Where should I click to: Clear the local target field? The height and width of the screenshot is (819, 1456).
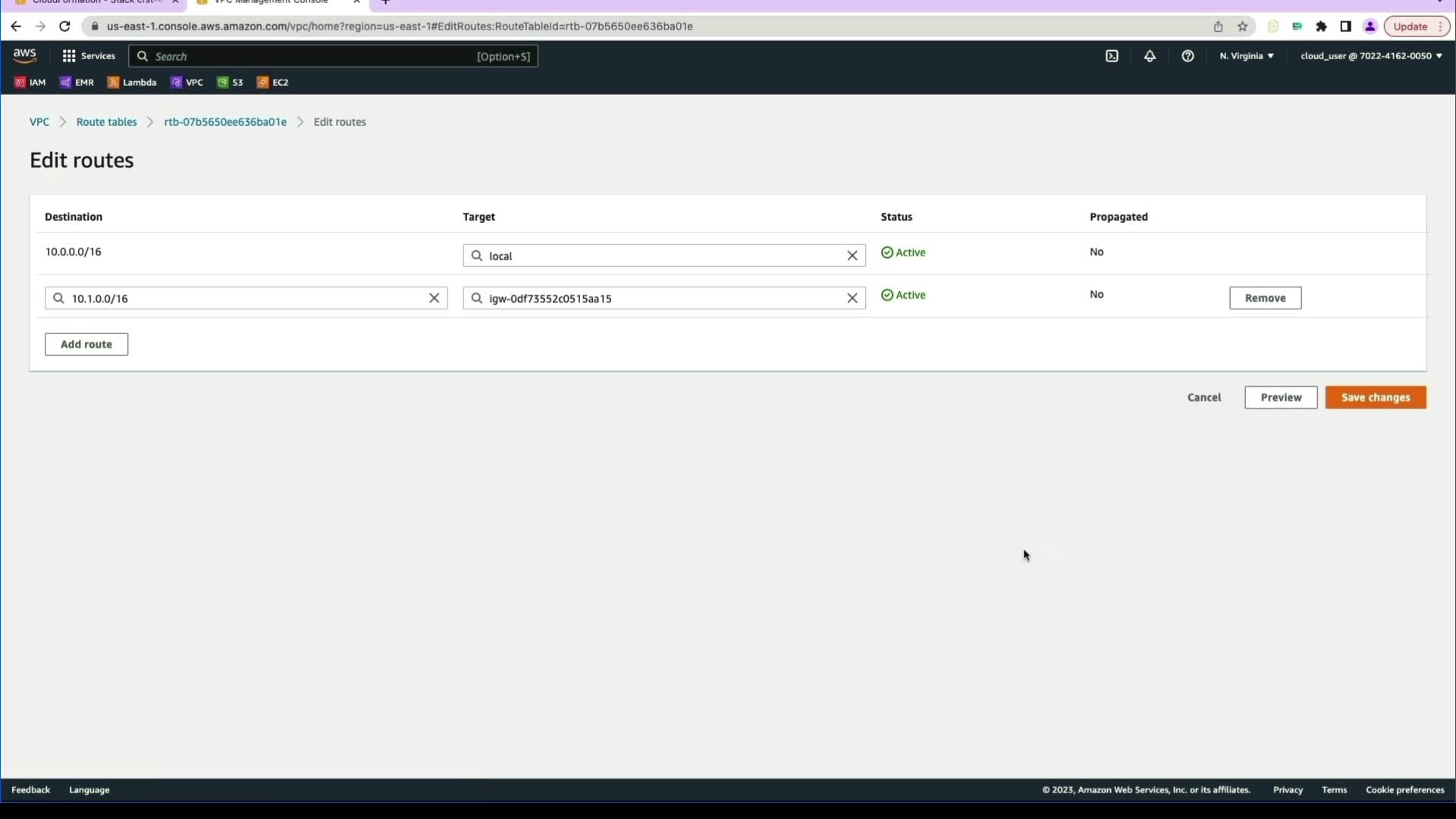pyautogui.click(x=852, y=256)
